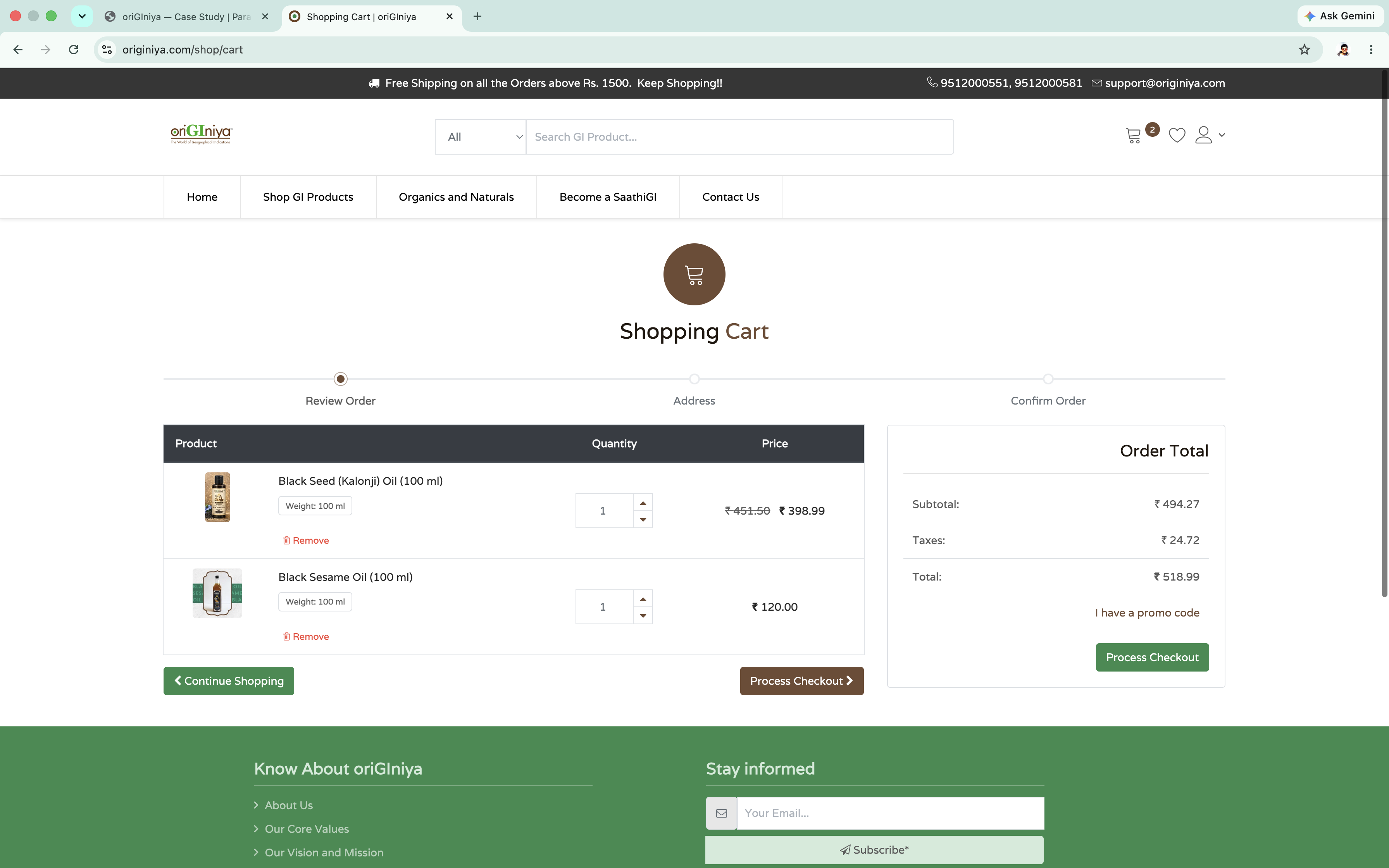Remove Black Seed (Kalonji) Oil from cart
The image size is (1389, 868).
(x=306, y=540)
